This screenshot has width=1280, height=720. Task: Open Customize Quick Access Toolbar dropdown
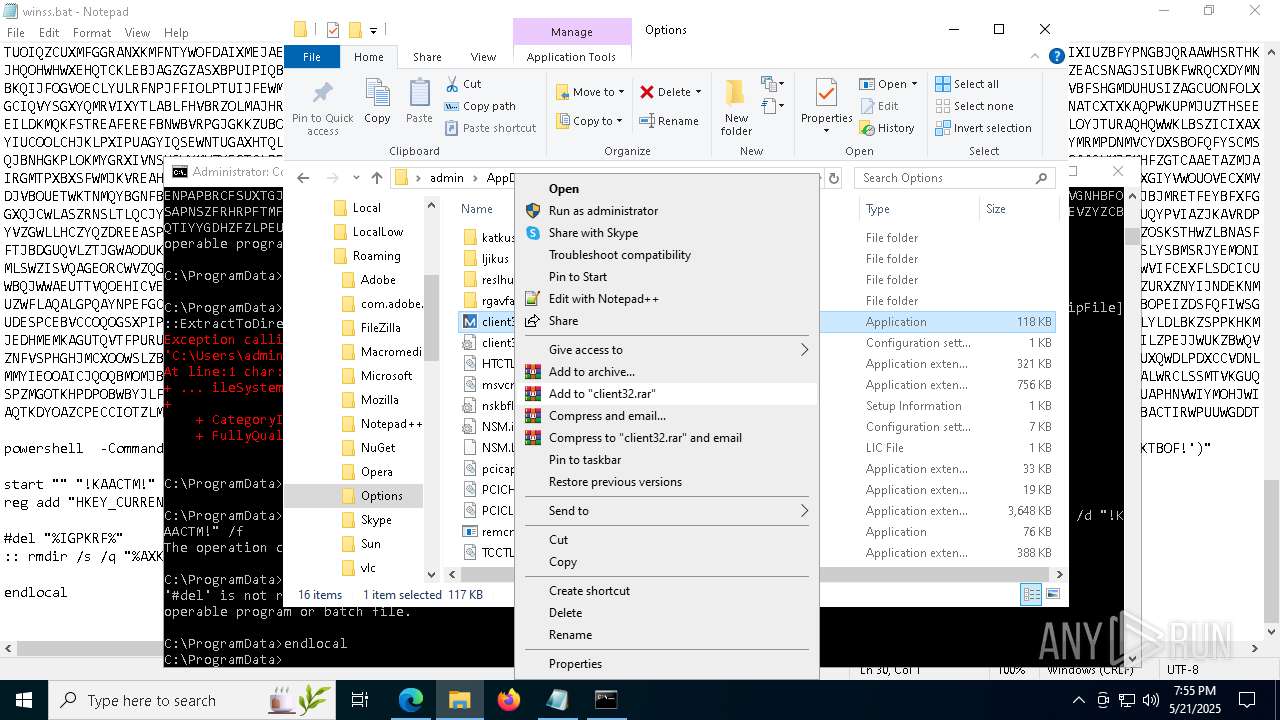tap(374, 30)
